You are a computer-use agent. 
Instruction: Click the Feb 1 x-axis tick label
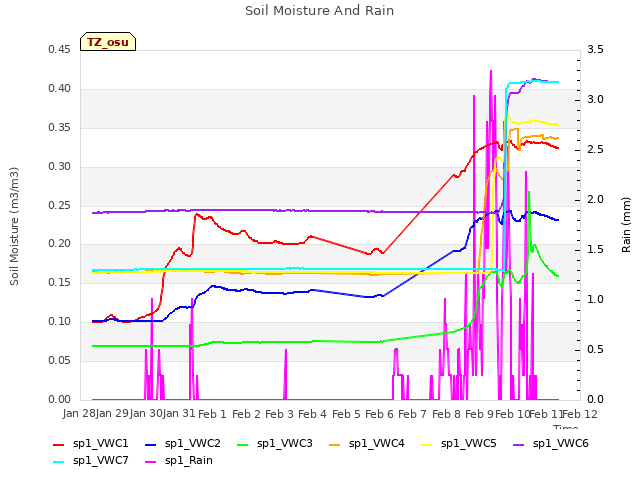tap(212, 414)
